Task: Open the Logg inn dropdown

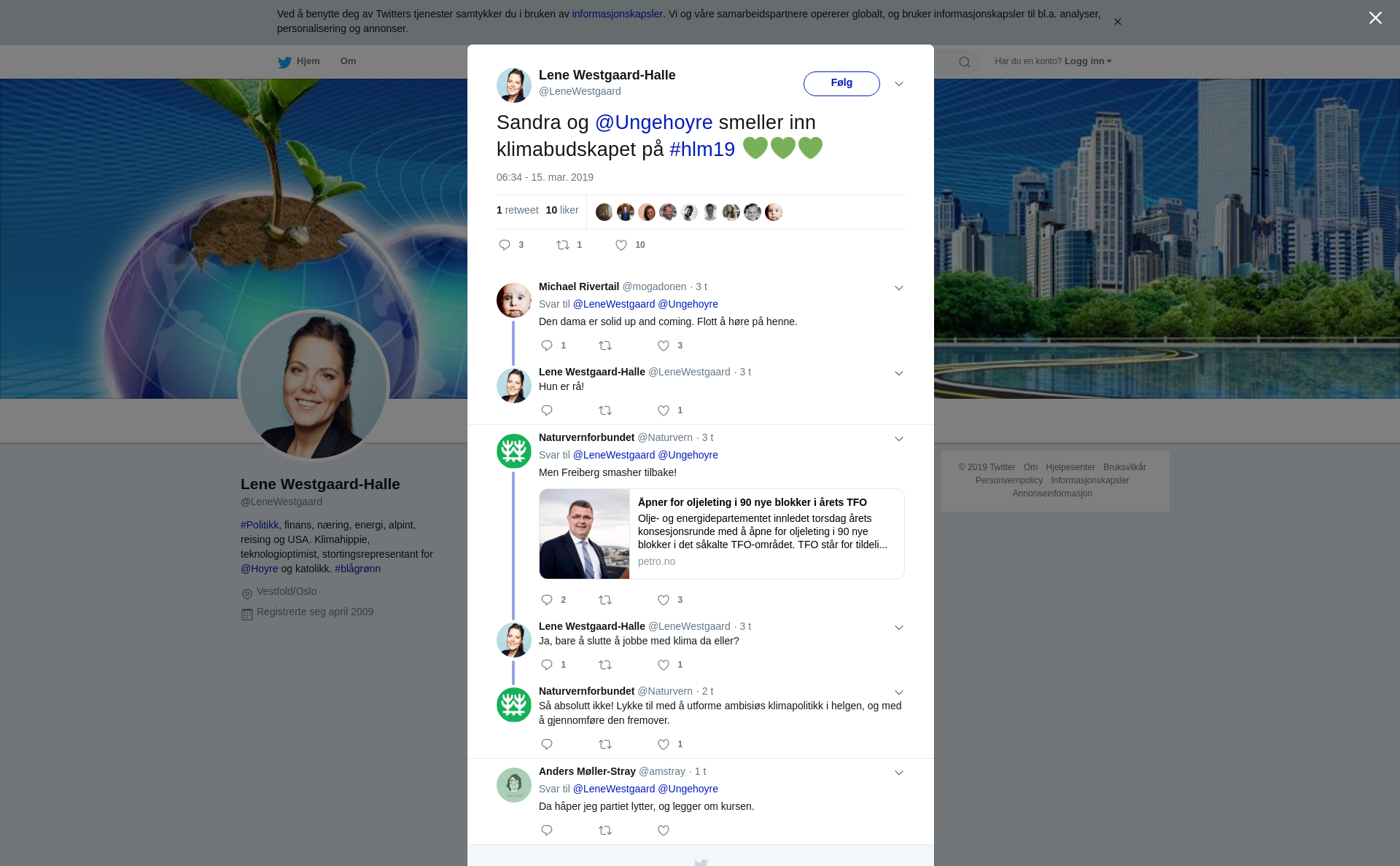Action: click(1087, 61)
